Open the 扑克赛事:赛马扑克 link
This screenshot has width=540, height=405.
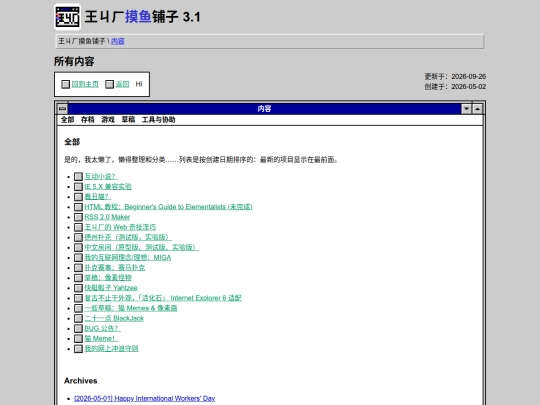tap(115, 268)
